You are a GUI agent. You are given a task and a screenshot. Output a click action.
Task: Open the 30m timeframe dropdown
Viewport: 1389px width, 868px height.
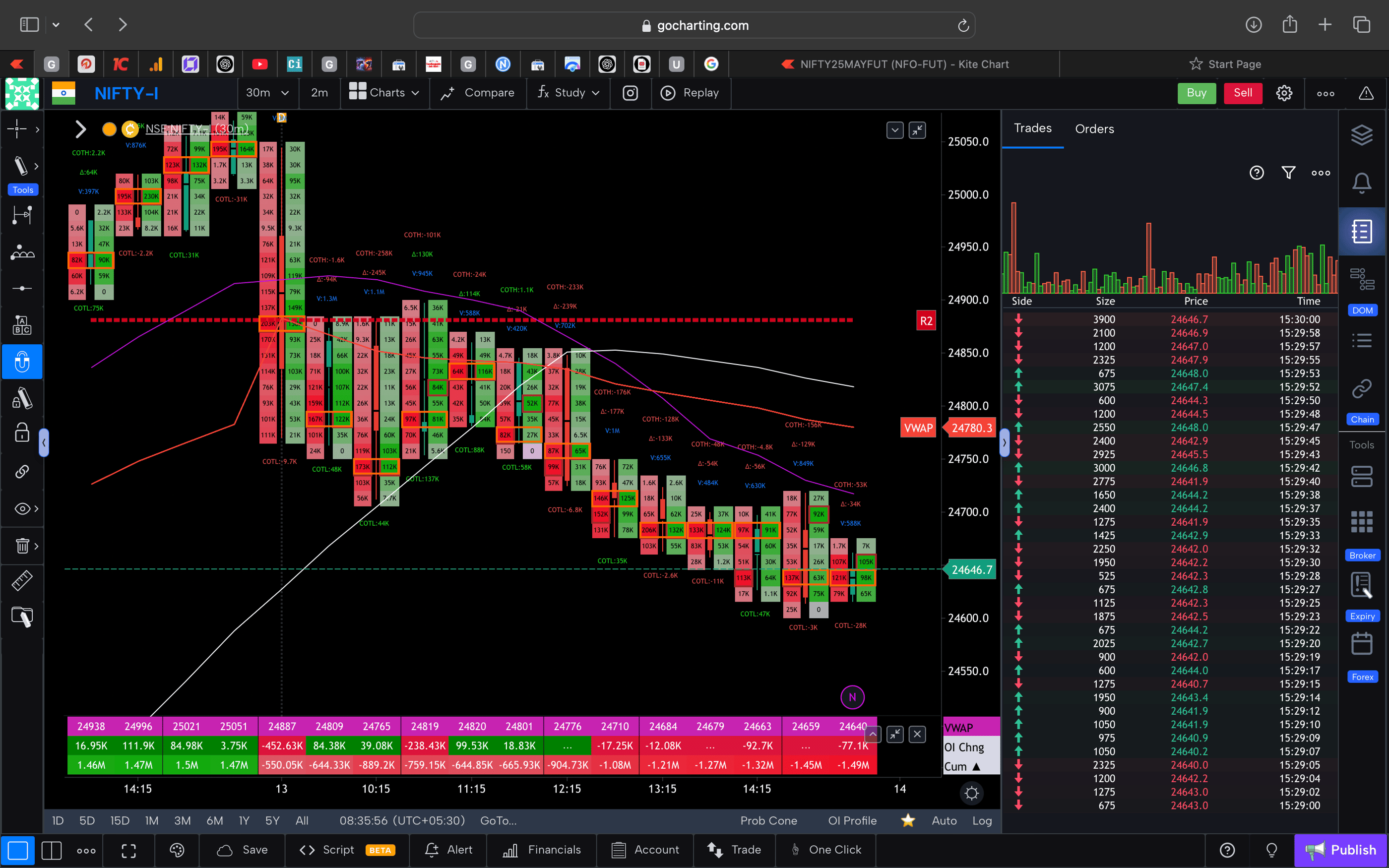267,92
